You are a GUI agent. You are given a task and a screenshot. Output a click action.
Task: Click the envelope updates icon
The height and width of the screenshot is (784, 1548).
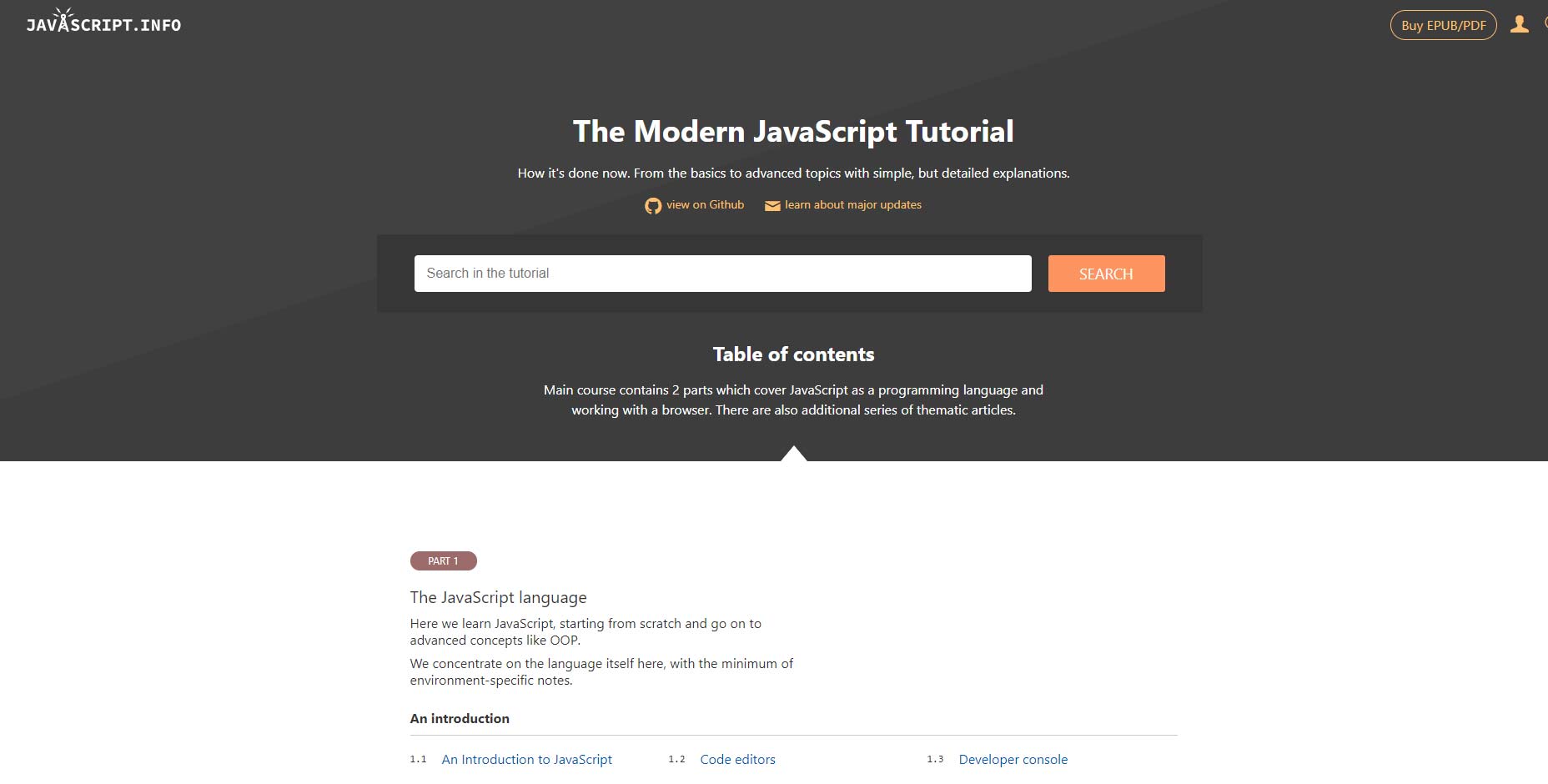pos(772,205)
